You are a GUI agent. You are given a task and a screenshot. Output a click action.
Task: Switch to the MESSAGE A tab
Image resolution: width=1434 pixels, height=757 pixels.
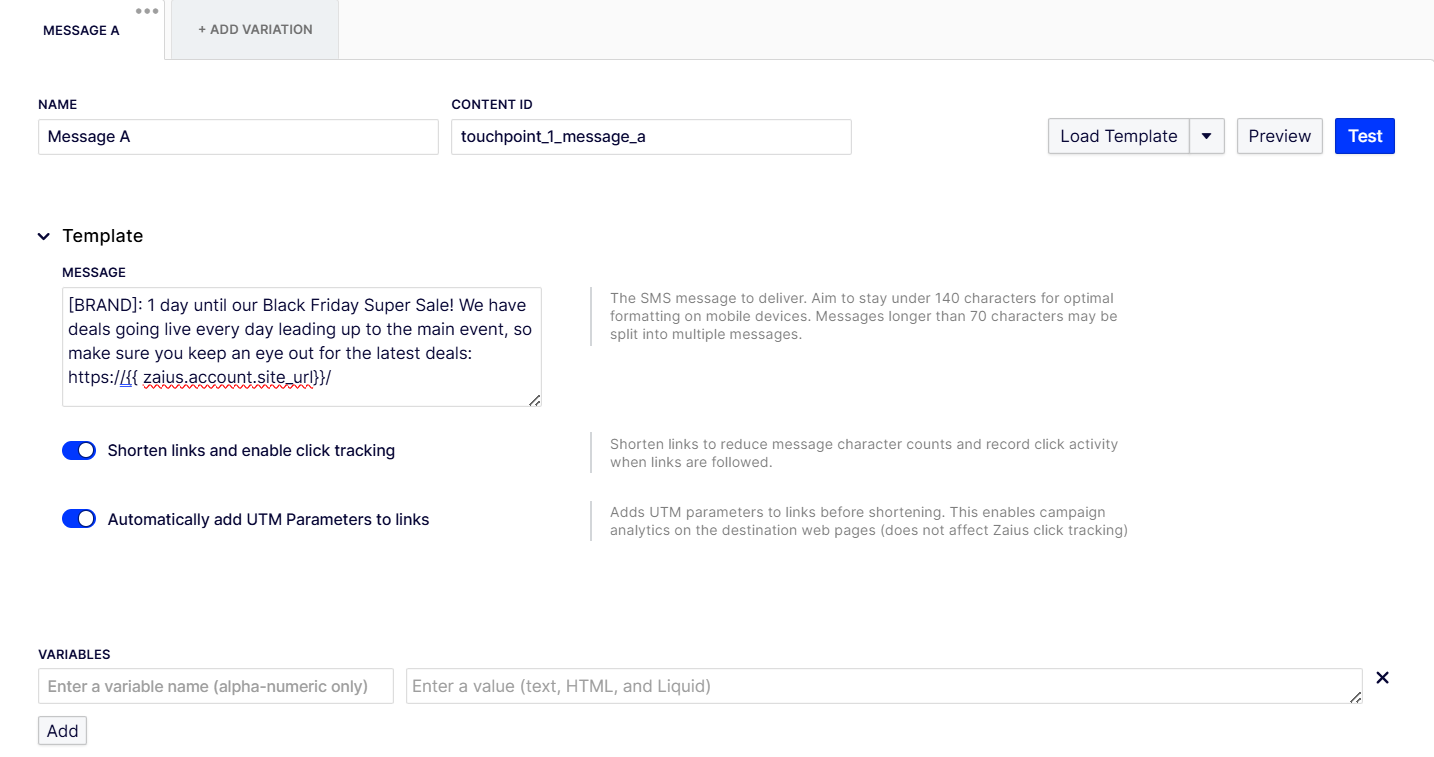point(81,30)
